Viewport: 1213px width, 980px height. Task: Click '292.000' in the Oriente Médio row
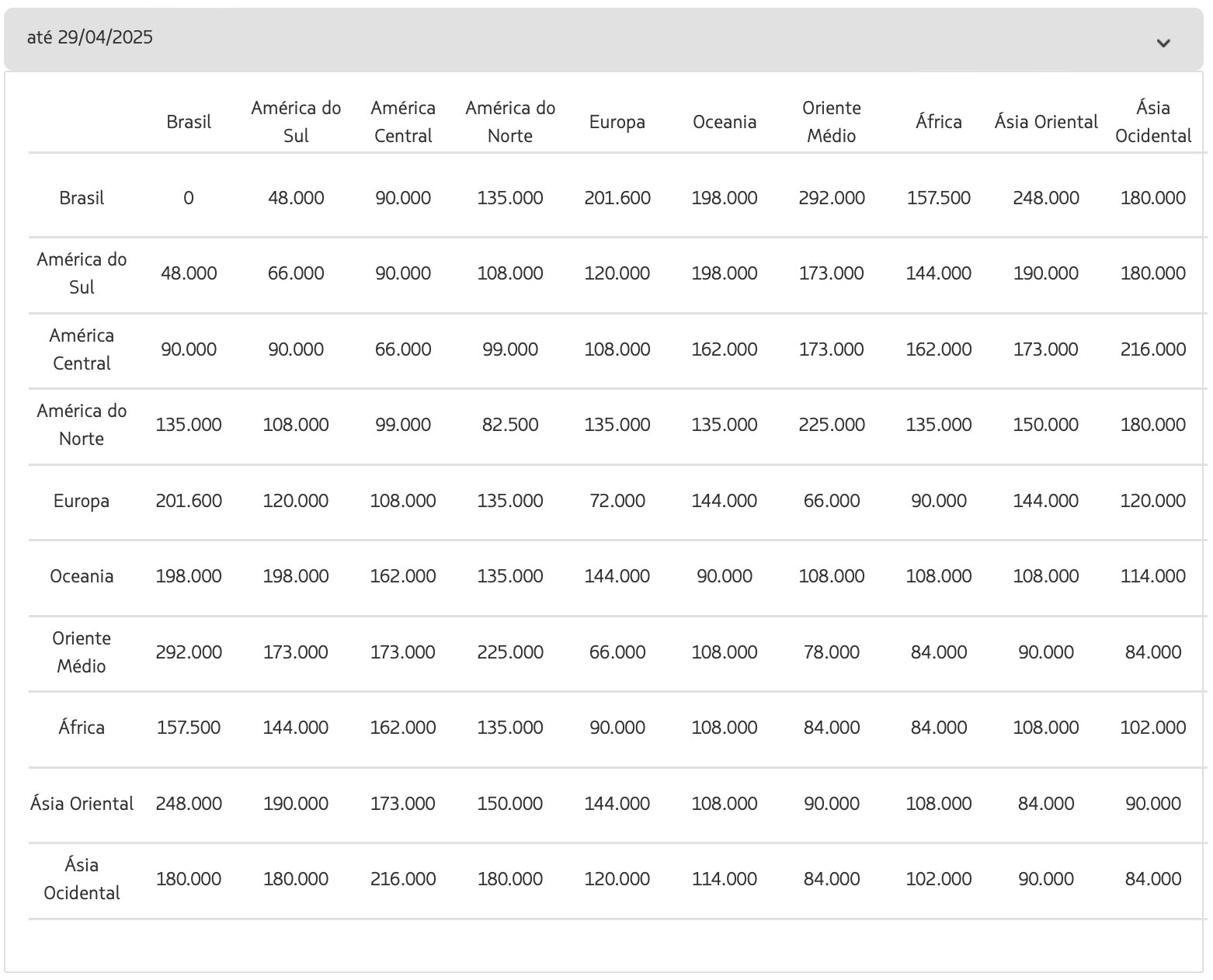pos(189,652)
